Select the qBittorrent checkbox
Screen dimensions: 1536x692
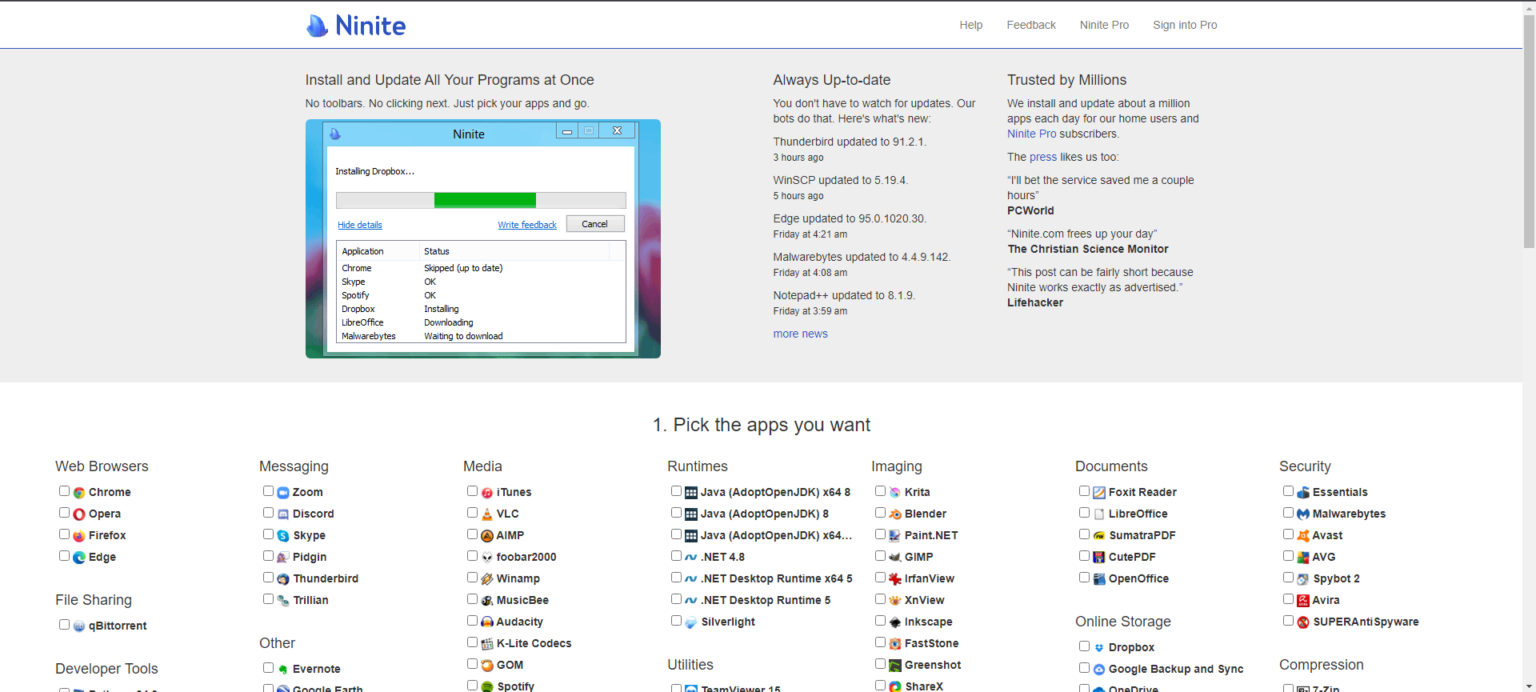tap(64, 625)
